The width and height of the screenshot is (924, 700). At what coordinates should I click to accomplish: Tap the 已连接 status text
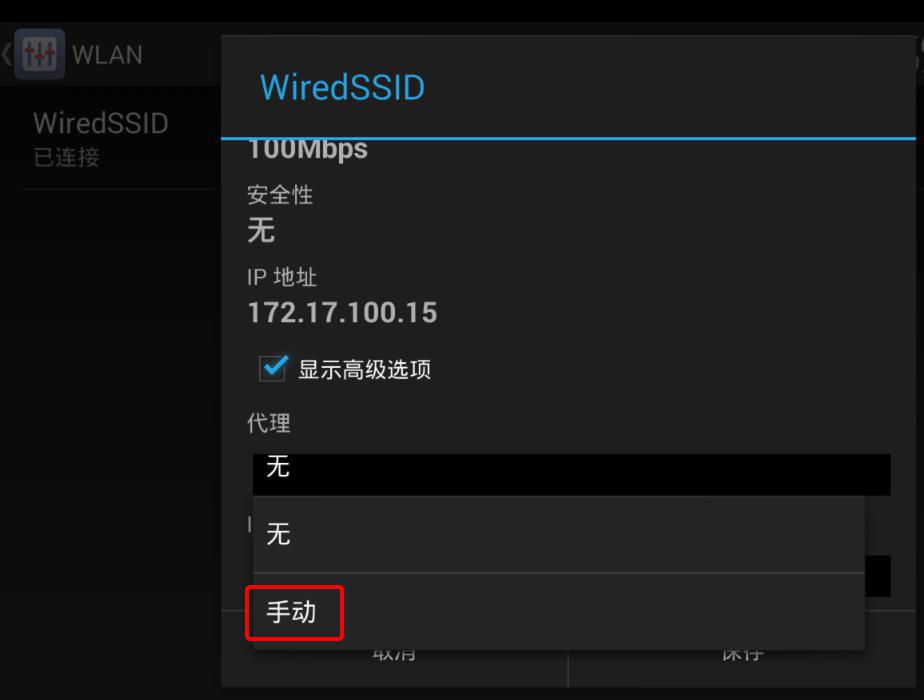pos(67,157)
